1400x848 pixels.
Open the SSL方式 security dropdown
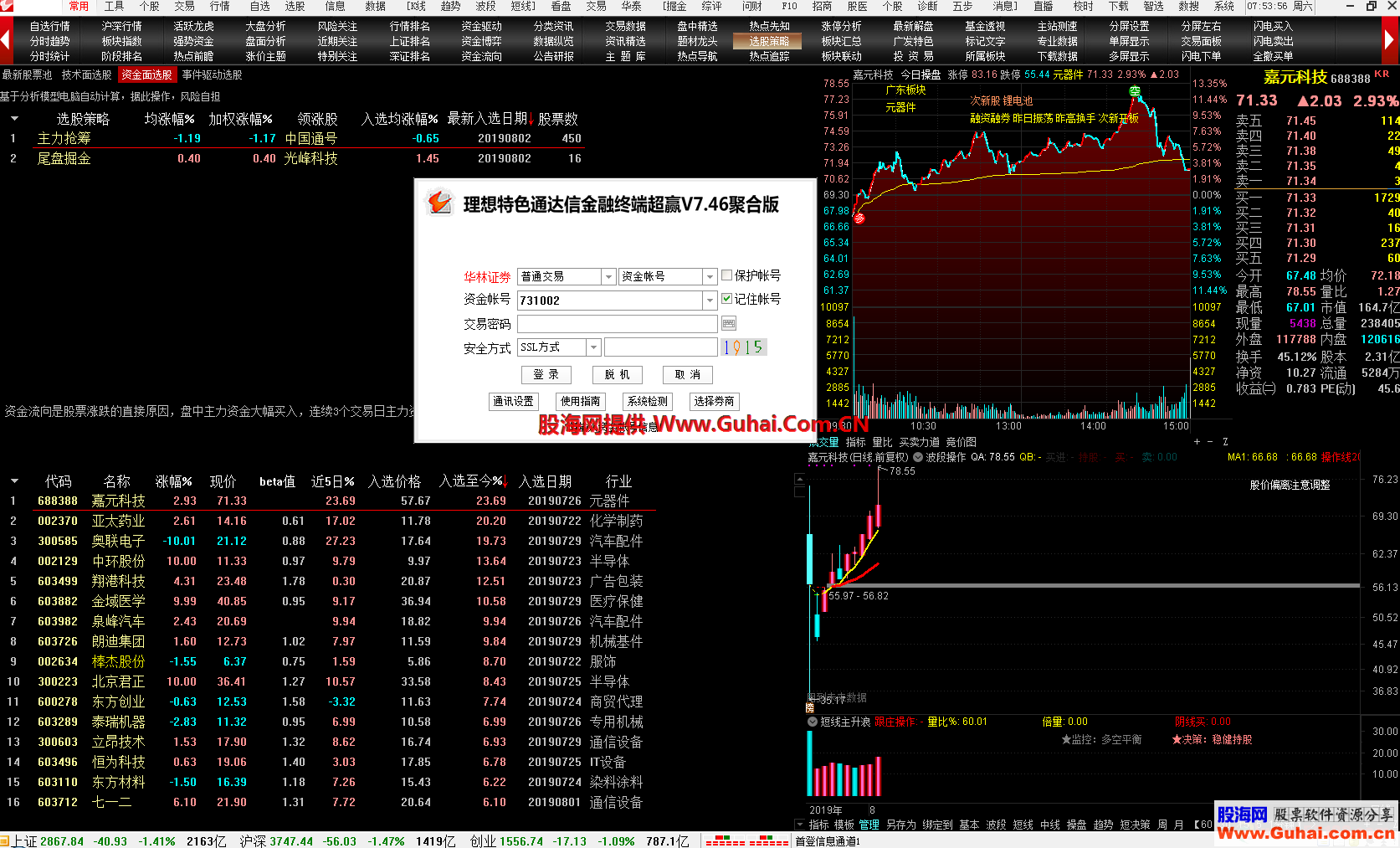click(593, 347)
